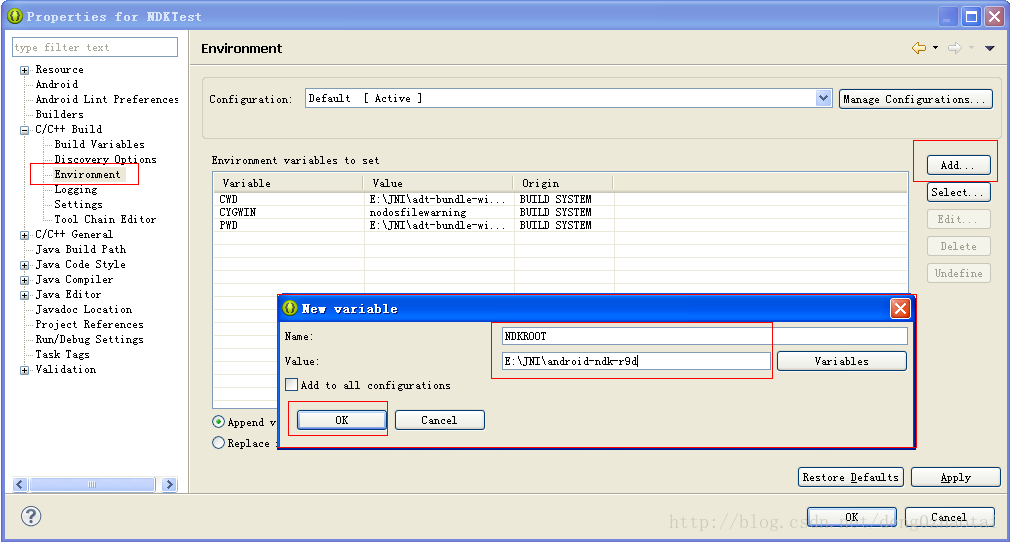Expand the Java Code Style node
Screen dimensions: 1010x542
click(24, 266)
